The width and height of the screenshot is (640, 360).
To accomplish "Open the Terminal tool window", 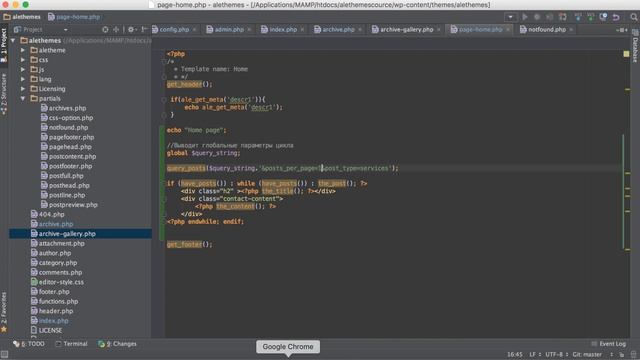I will [x=71, y=344].
